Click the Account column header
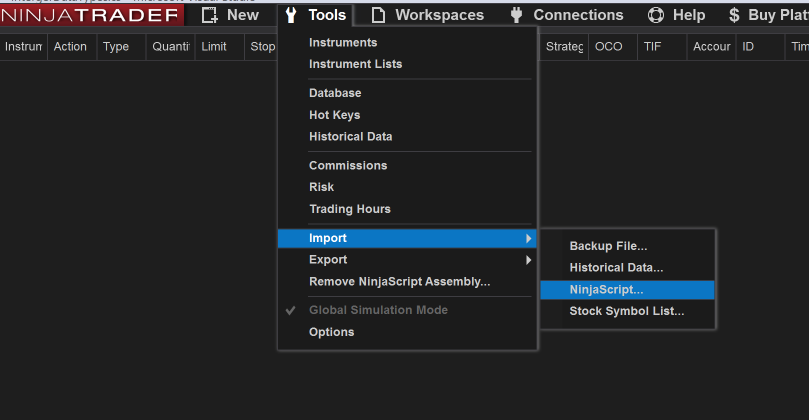Screen dimensions: 809x420 (x=711, y=46)
